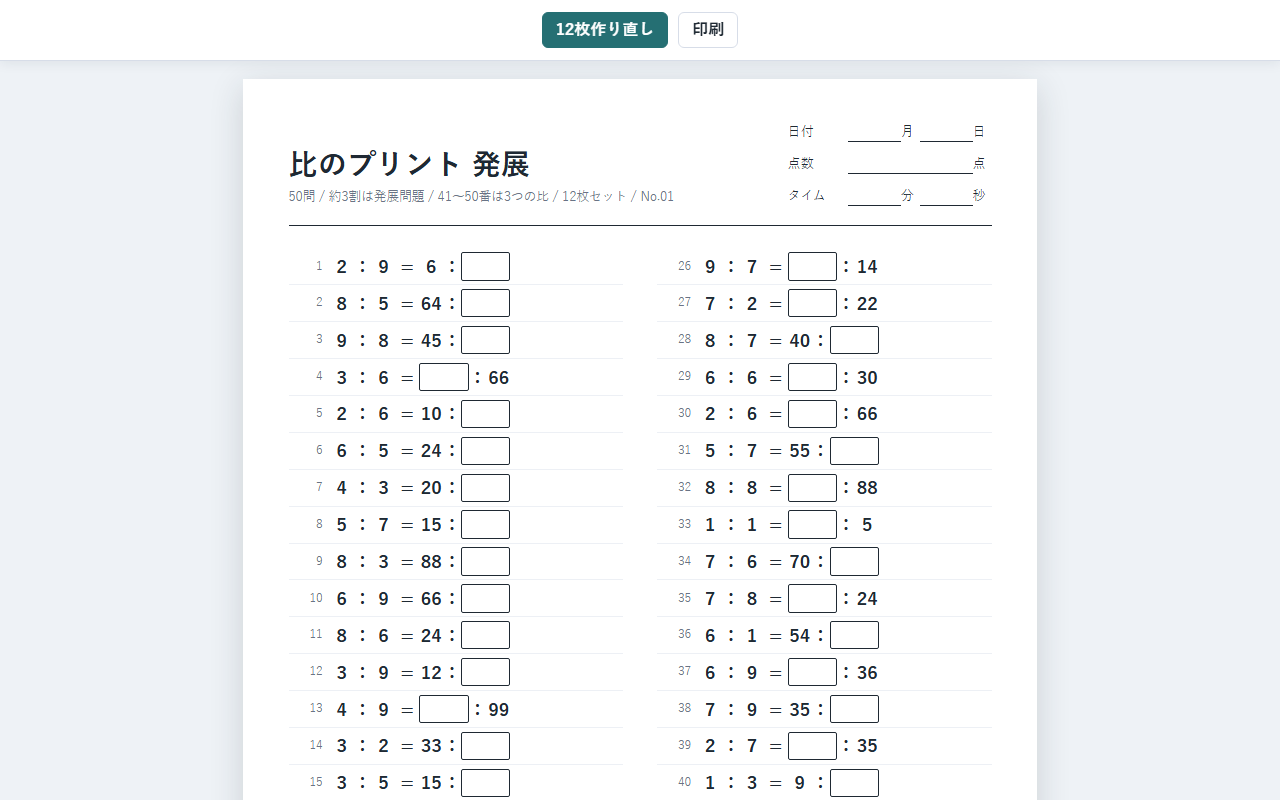Click the 日付 label
This screenshot has height=800, width=1280.
click(801, 131)
